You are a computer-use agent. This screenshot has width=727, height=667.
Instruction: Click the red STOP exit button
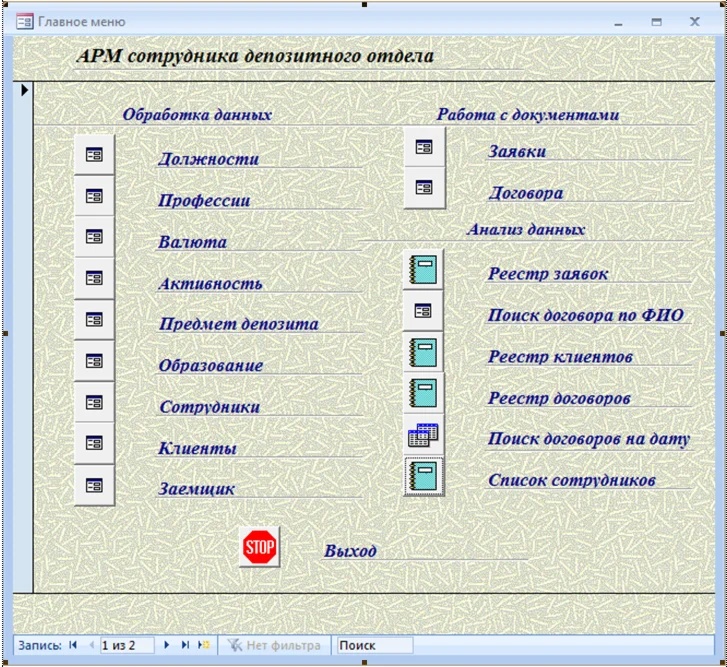pyautogui.click(x=260, y=547)
